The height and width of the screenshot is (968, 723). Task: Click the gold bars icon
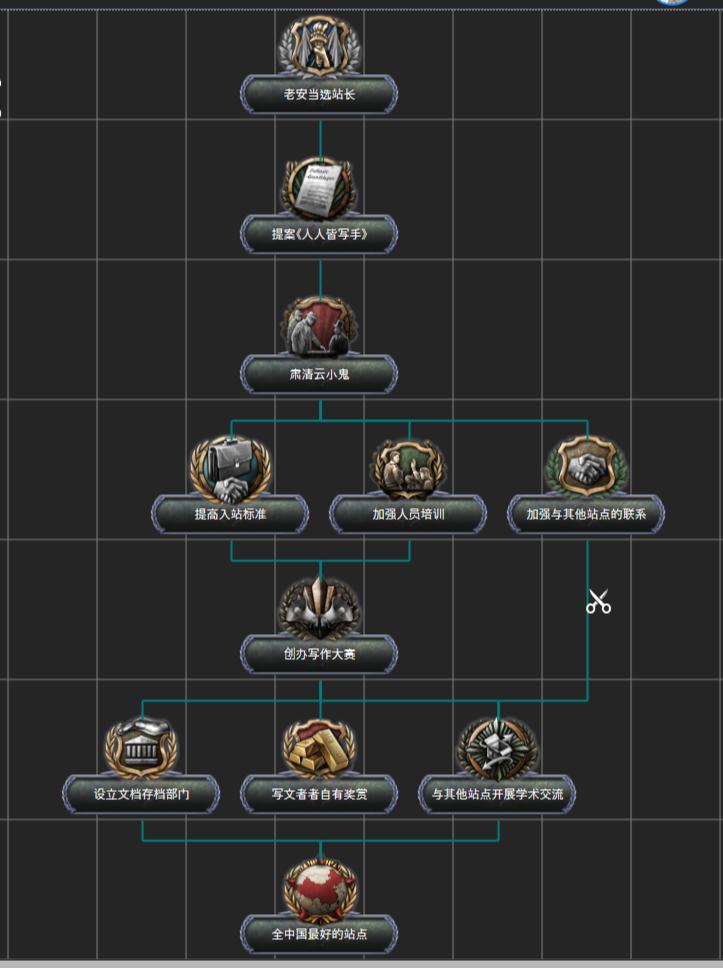pyautogui.click(x=320, y=747)
